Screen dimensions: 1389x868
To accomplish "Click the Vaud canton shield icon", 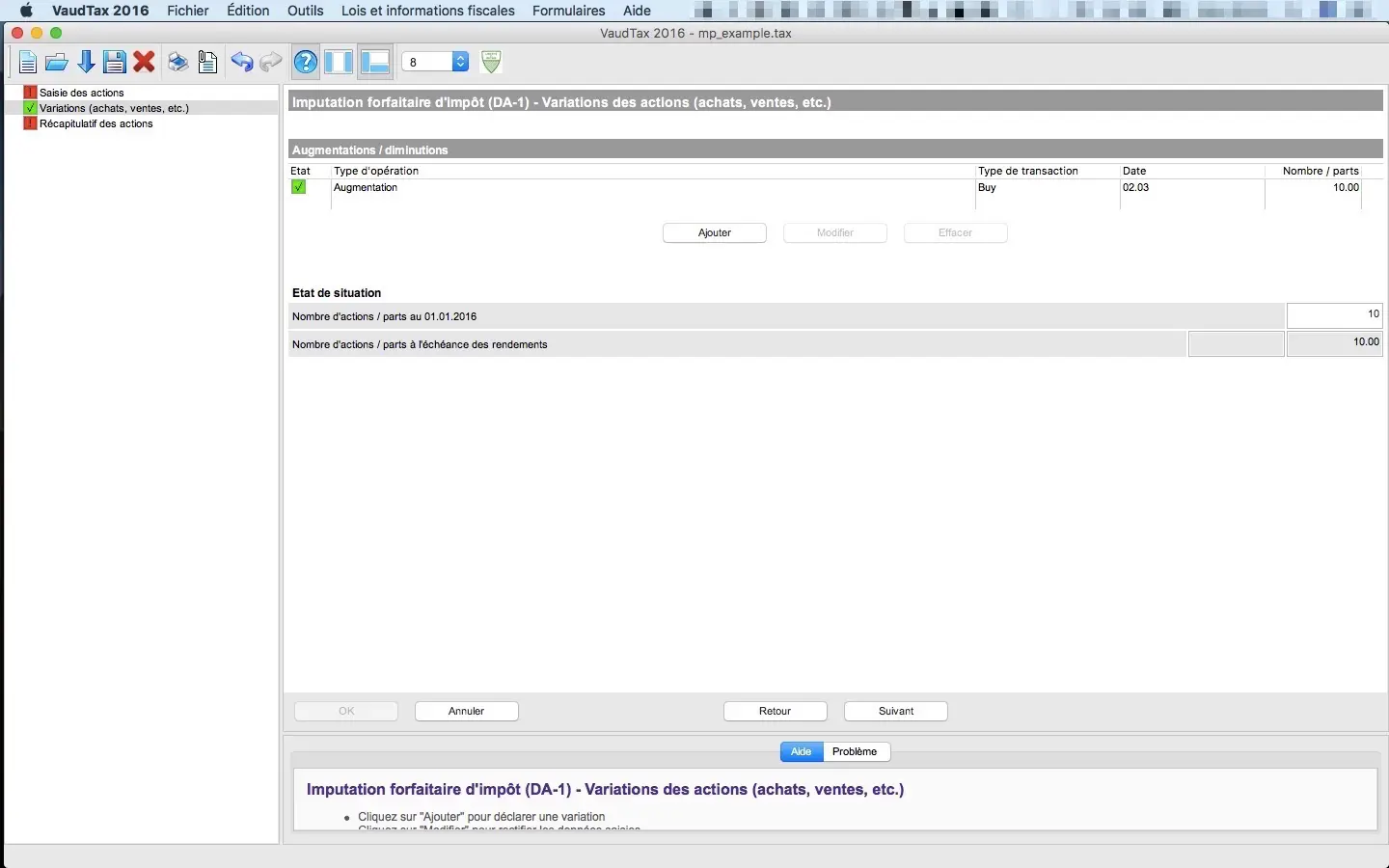I will tap(491, 62).
